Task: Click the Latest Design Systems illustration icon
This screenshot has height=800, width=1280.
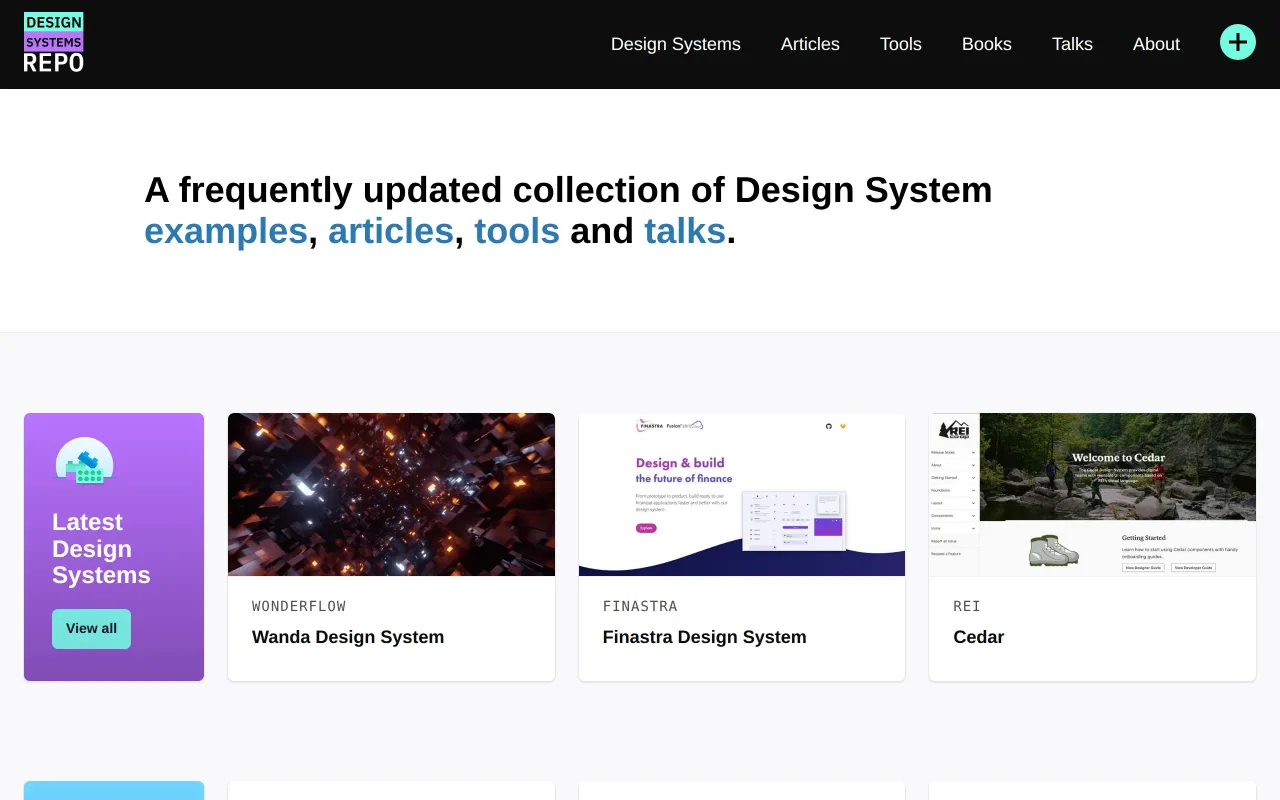Action: [85, 461]
